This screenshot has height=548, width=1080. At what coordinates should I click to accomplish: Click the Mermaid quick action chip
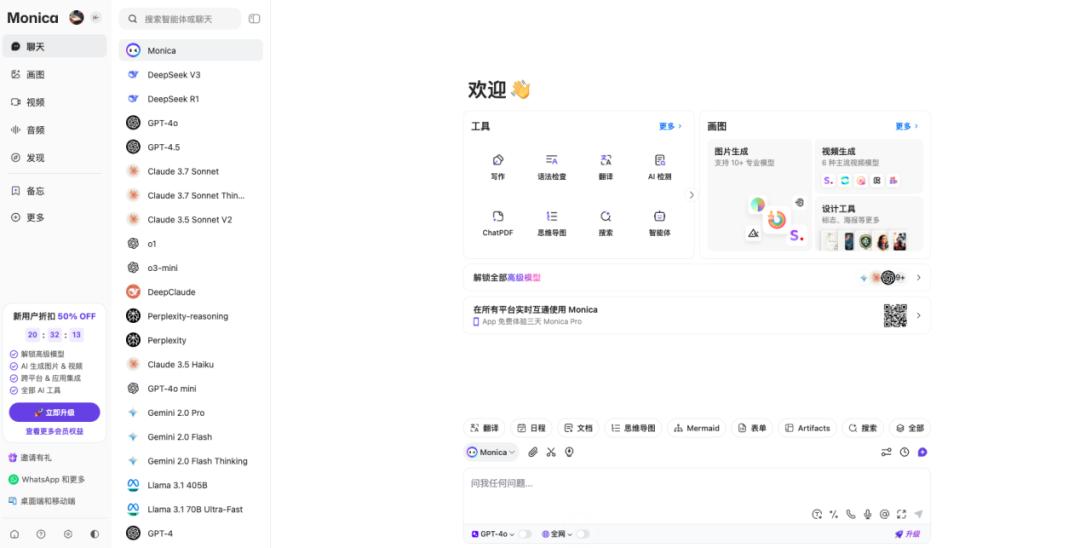tap(696, 428)
